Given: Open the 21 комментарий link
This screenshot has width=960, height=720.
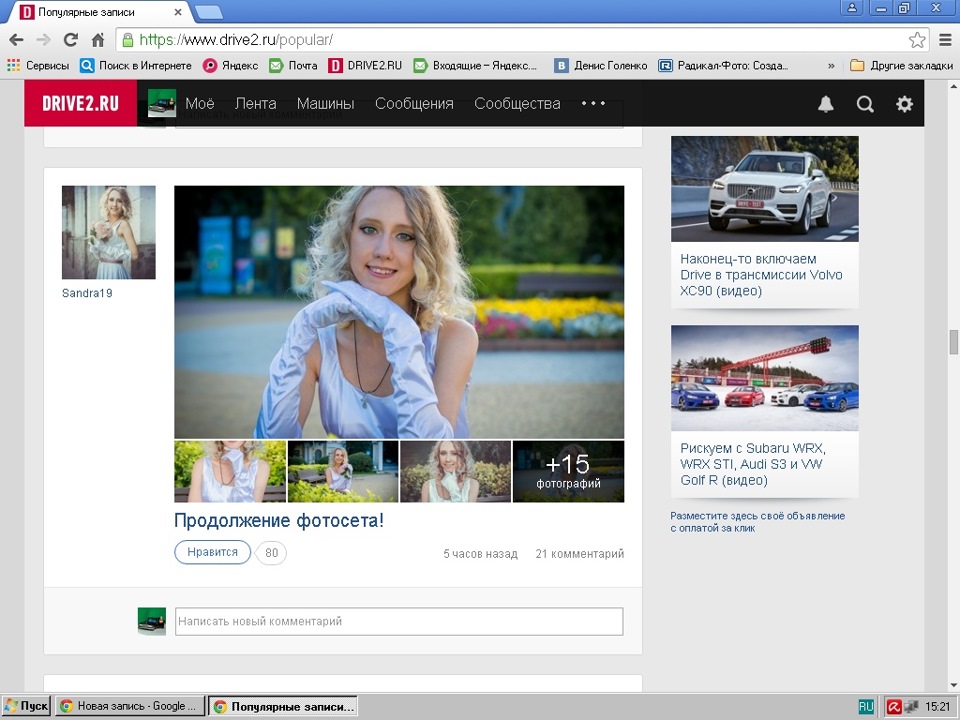Looking at the screenshot, I should point(579,554).
